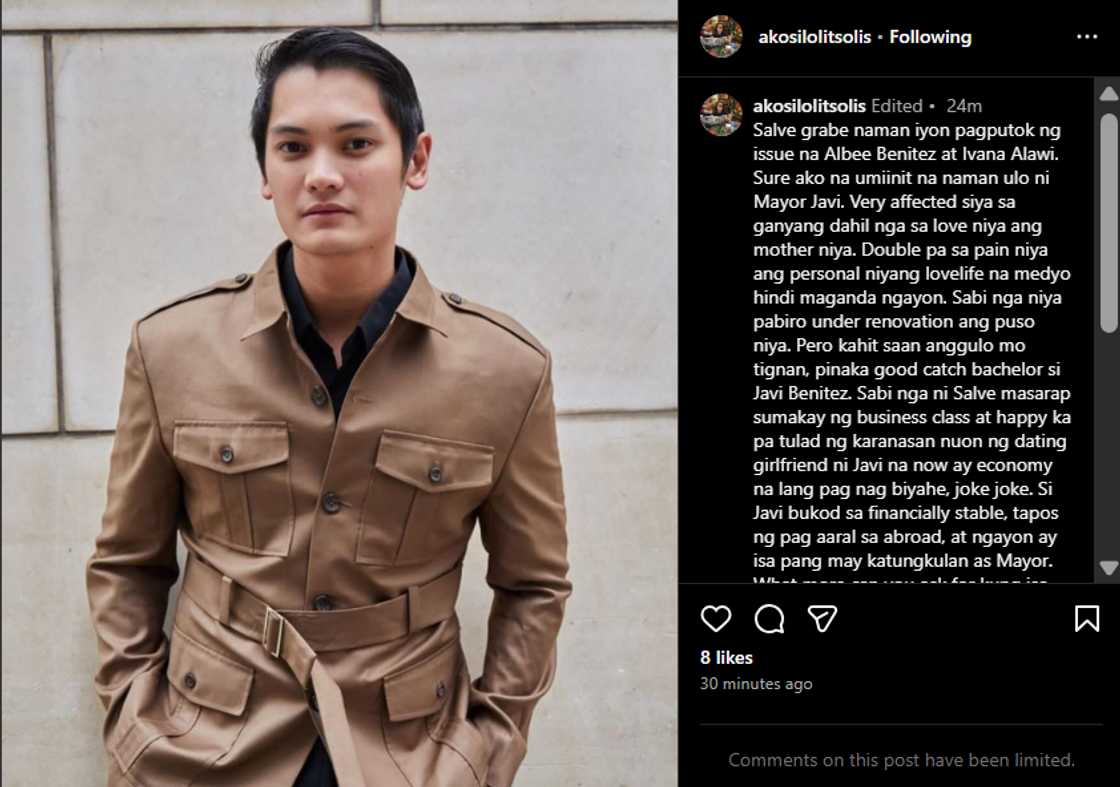The width and height of the screenshot is (1120, 787).
Task: Click the comments limited notice
Action: [901, 760]
